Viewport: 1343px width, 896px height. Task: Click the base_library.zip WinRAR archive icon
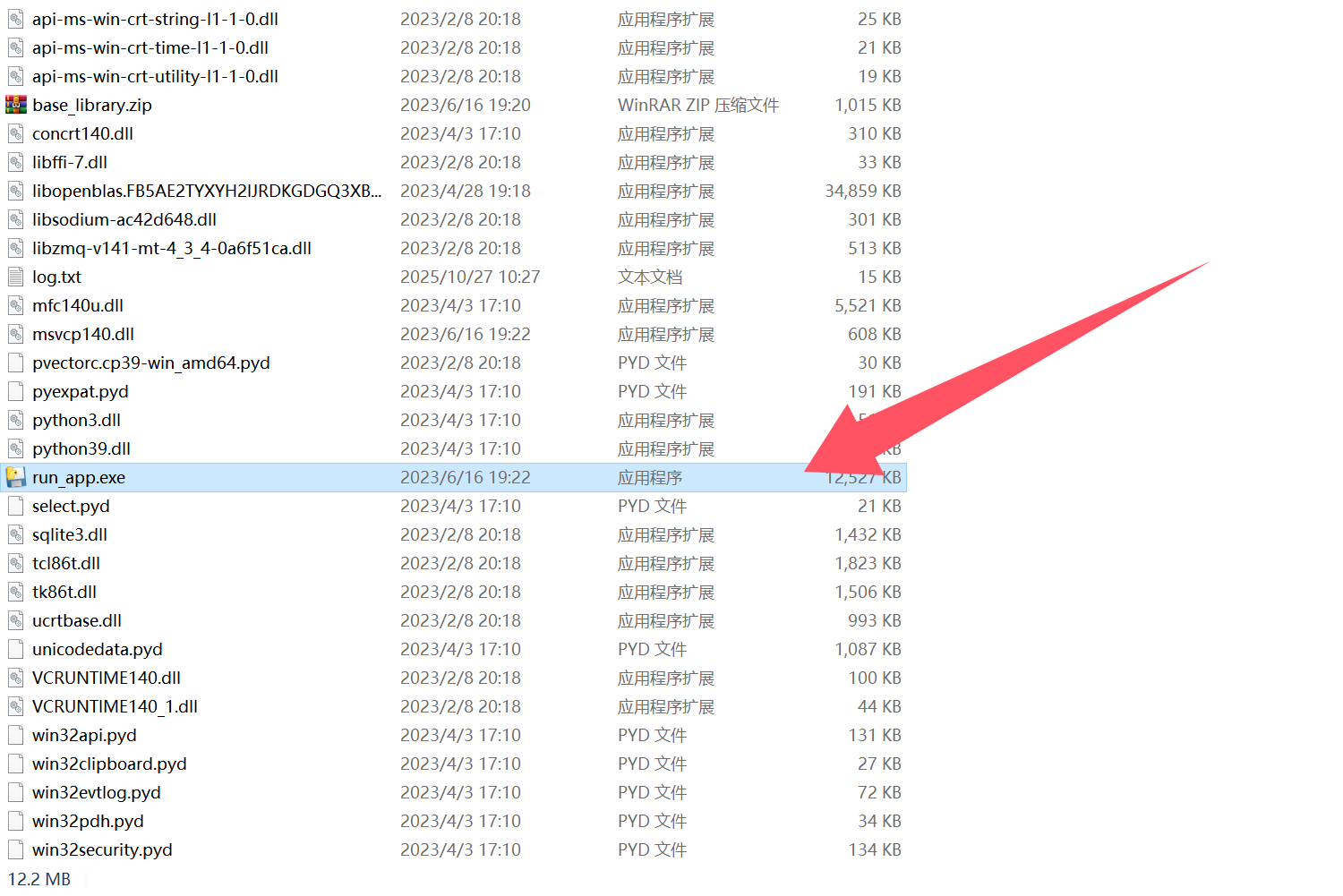pos(16,105)
